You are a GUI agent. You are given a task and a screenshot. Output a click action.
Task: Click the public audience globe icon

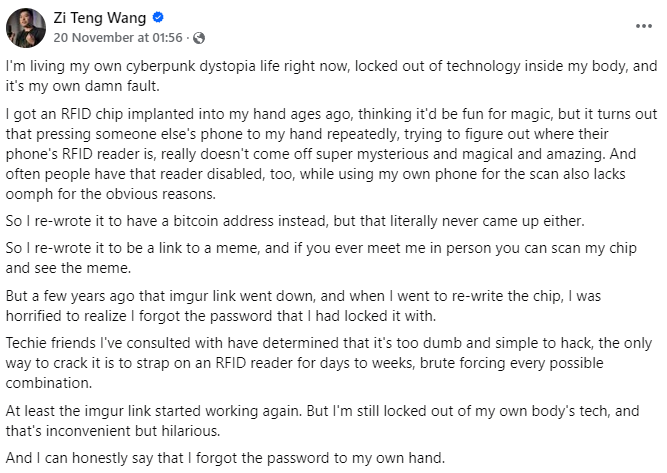(x=199, y=38)
